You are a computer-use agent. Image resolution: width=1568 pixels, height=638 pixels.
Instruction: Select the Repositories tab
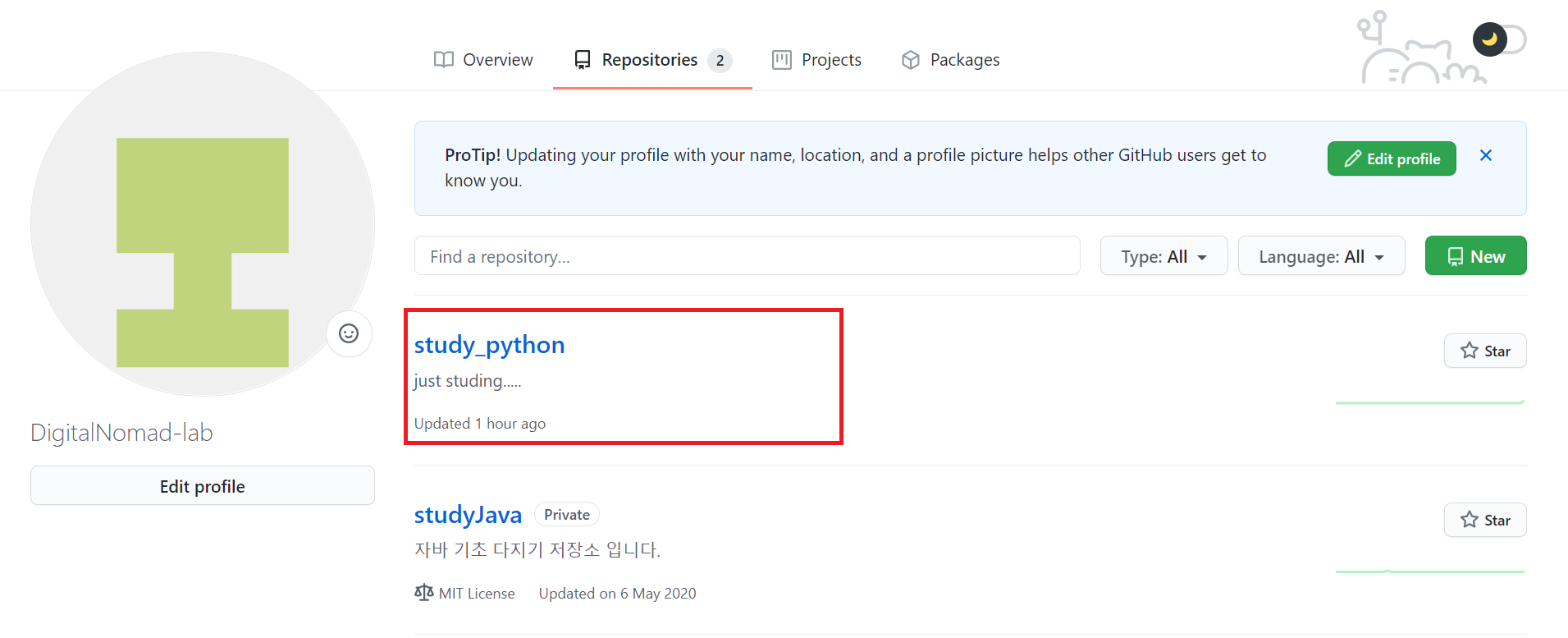point(651,60)
